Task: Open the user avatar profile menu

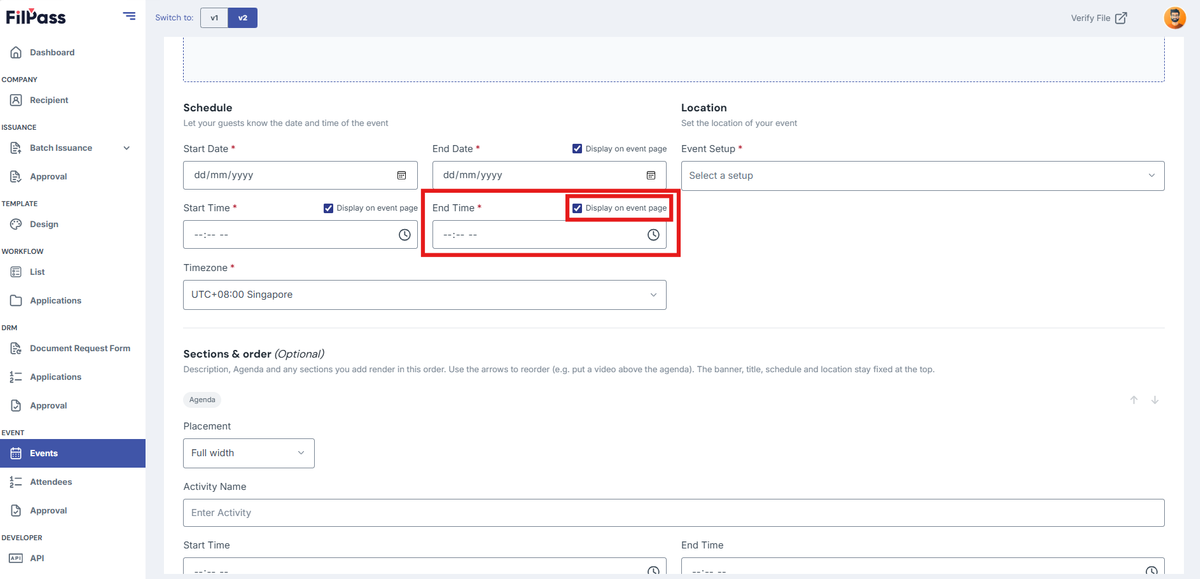Action: coord(1174,17)
